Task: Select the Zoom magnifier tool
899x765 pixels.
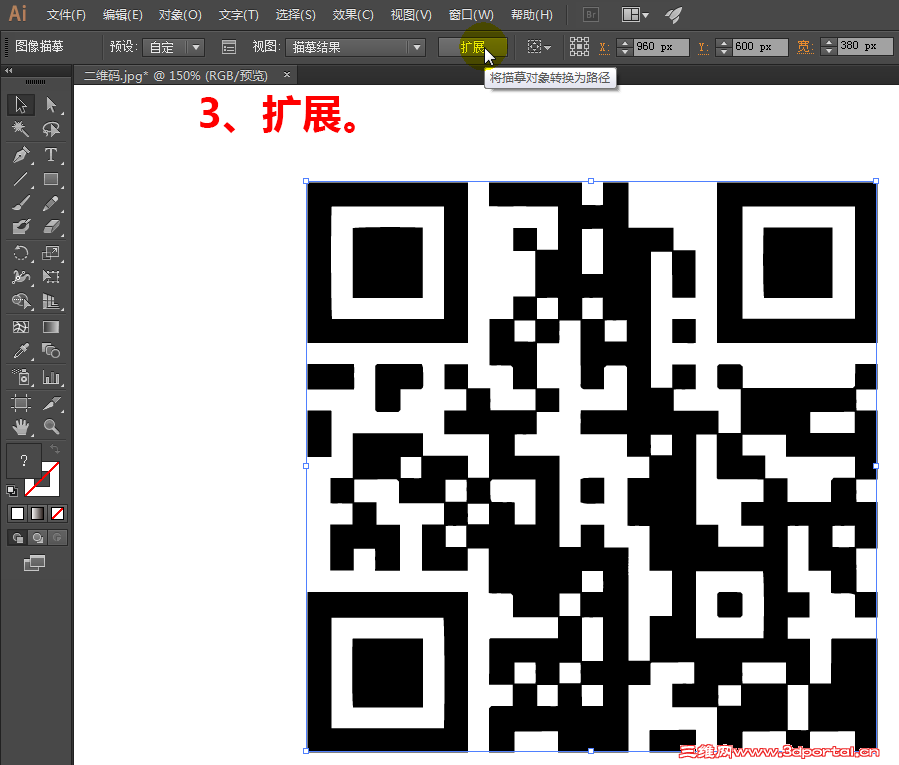Action: pos(51,427)
